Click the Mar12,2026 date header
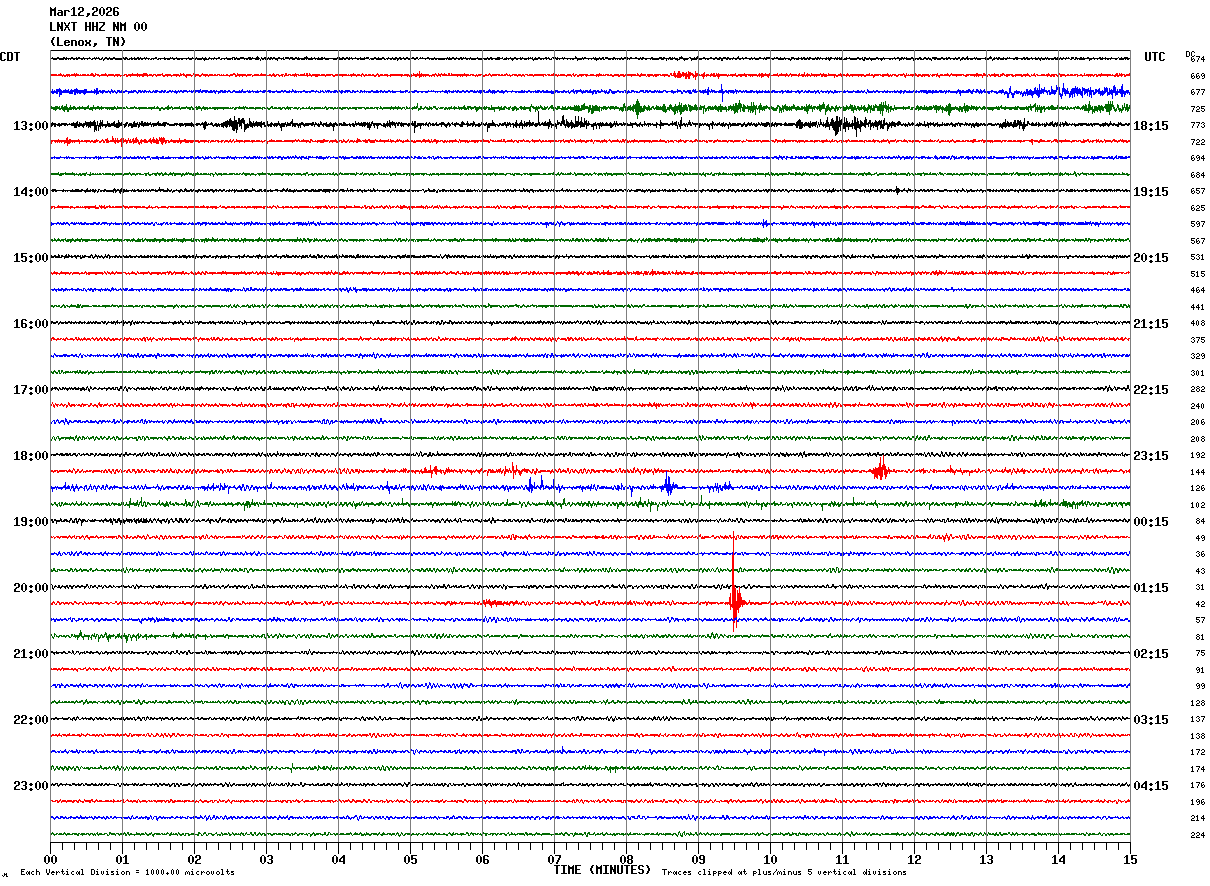Image resolution: width=1210 pixels, height=886 pixels. [x=84, y=12]
